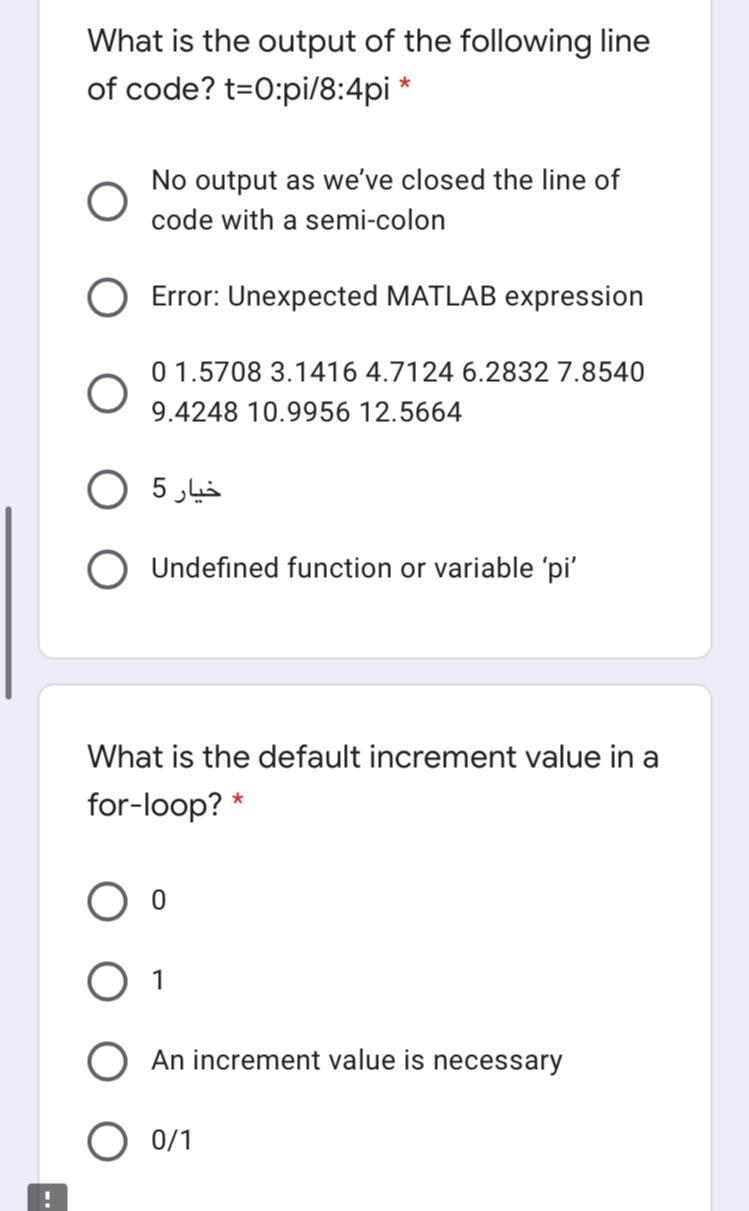Click the scrollbar on the left edge
The height and width of the screenshot is (1211, 749).
click(9, 600)
